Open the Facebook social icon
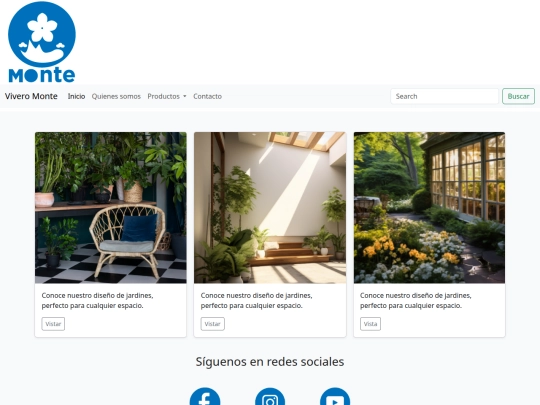The height and width of the screenshot is (405, 540). click(205, 398)
